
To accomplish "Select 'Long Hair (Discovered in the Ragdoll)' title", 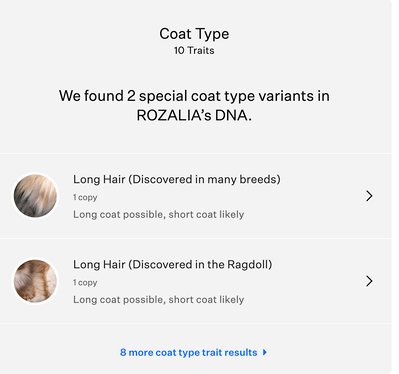I will click(173, 265).
